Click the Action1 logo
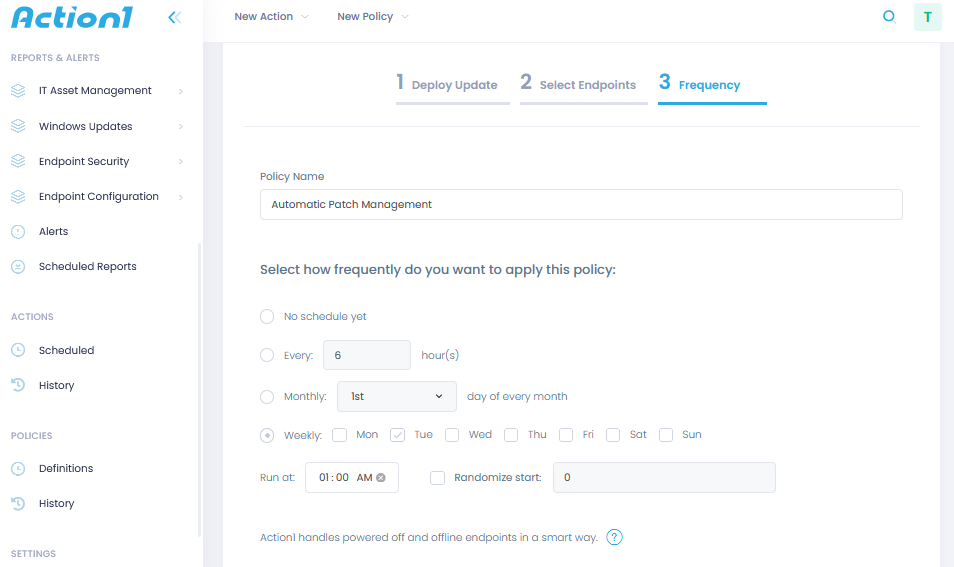Image resolution: width=954 pixels, height=567 pixels. point(72,17)
